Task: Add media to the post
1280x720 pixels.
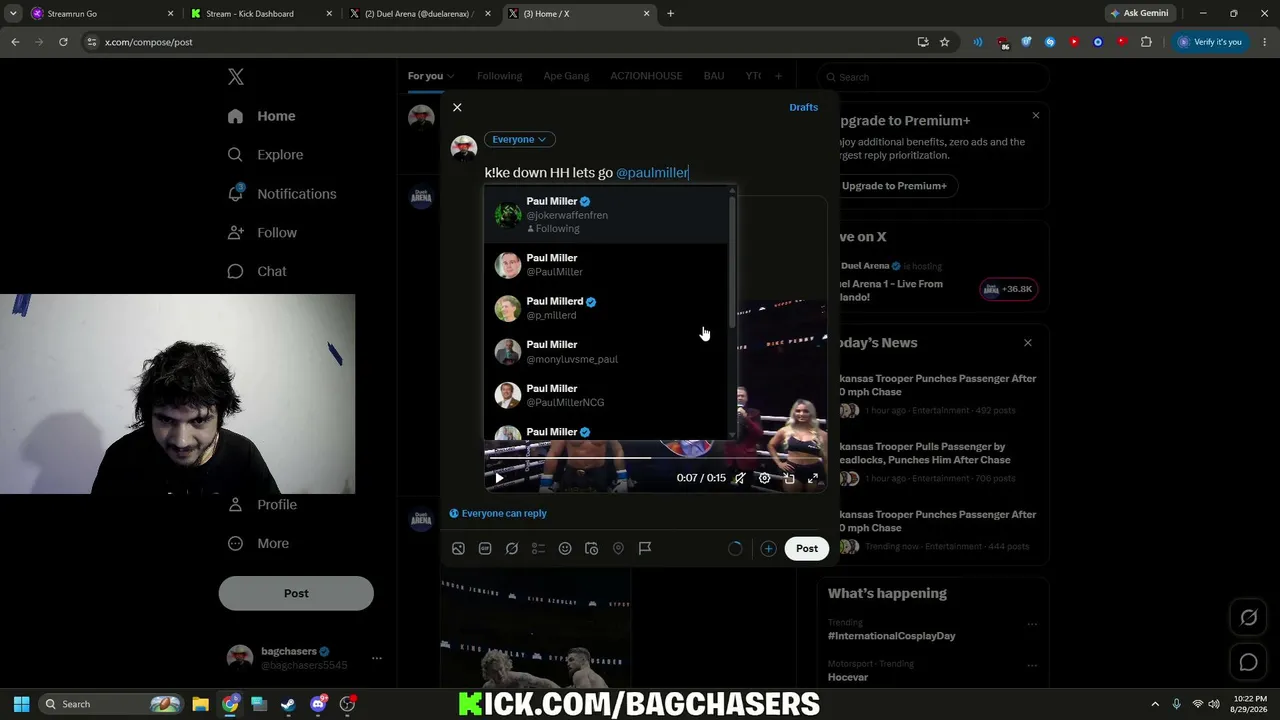Action: click(458, 548)
